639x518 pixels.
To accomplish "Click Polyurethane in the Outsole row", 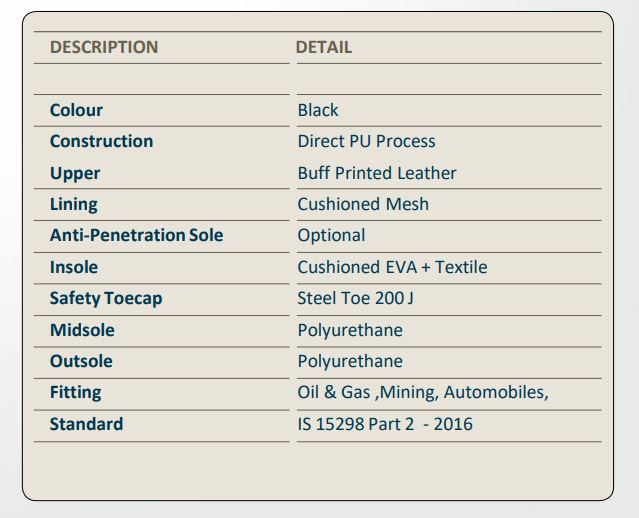I will 350,361.
